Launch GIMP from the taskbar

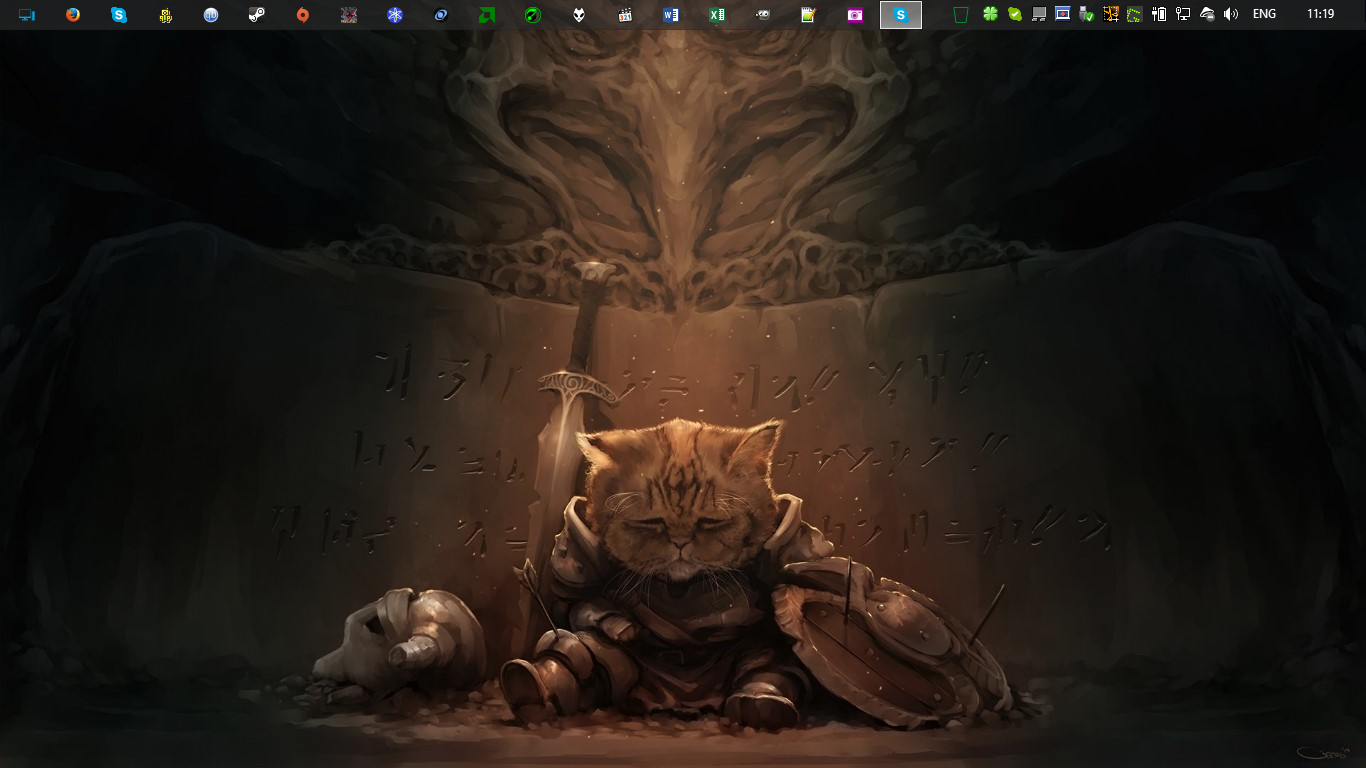point(763,15)
